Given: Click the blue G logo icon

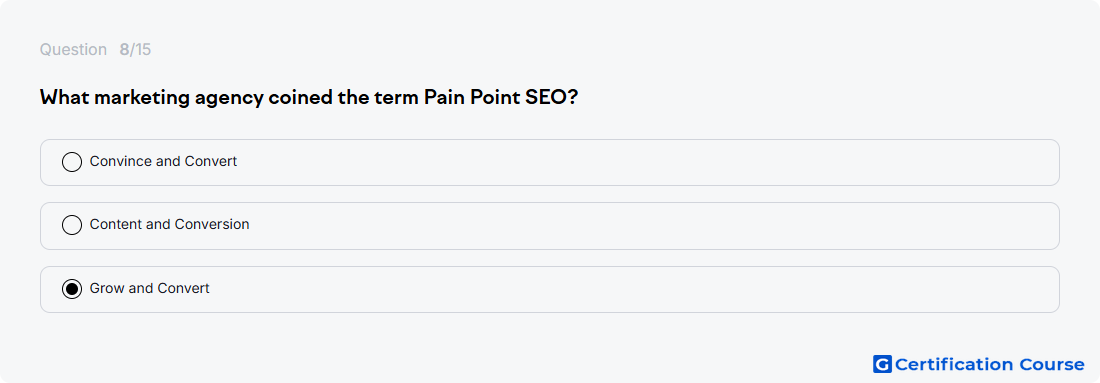Looking at the screenshot, I should click(882, 364).
